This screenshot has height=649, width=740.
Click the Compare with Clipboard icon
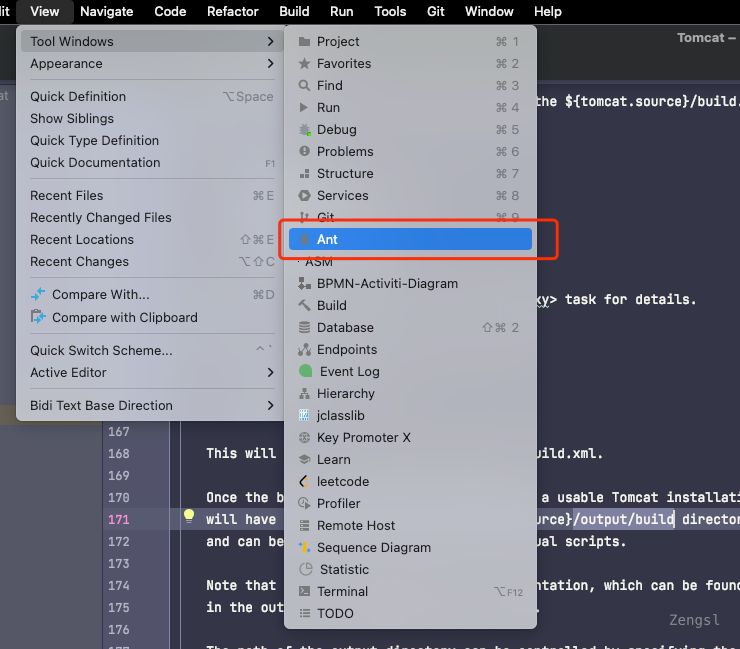coord(38,317)
